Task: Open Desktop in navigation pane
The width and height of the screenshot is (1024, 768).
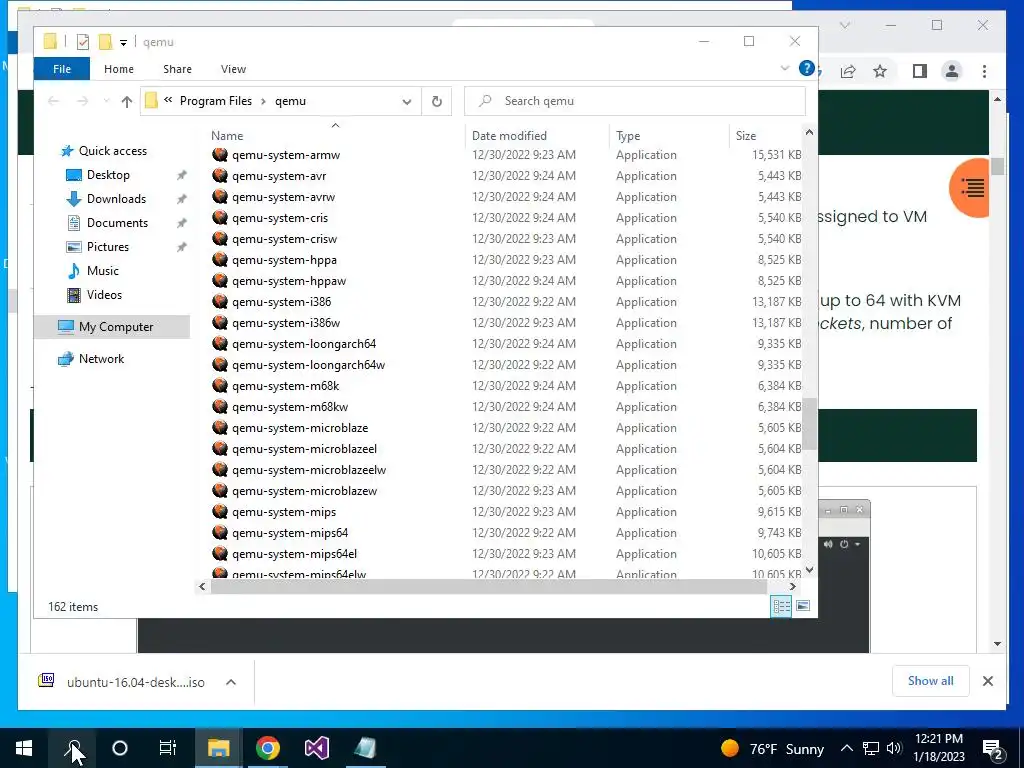Action: [108, 175]
